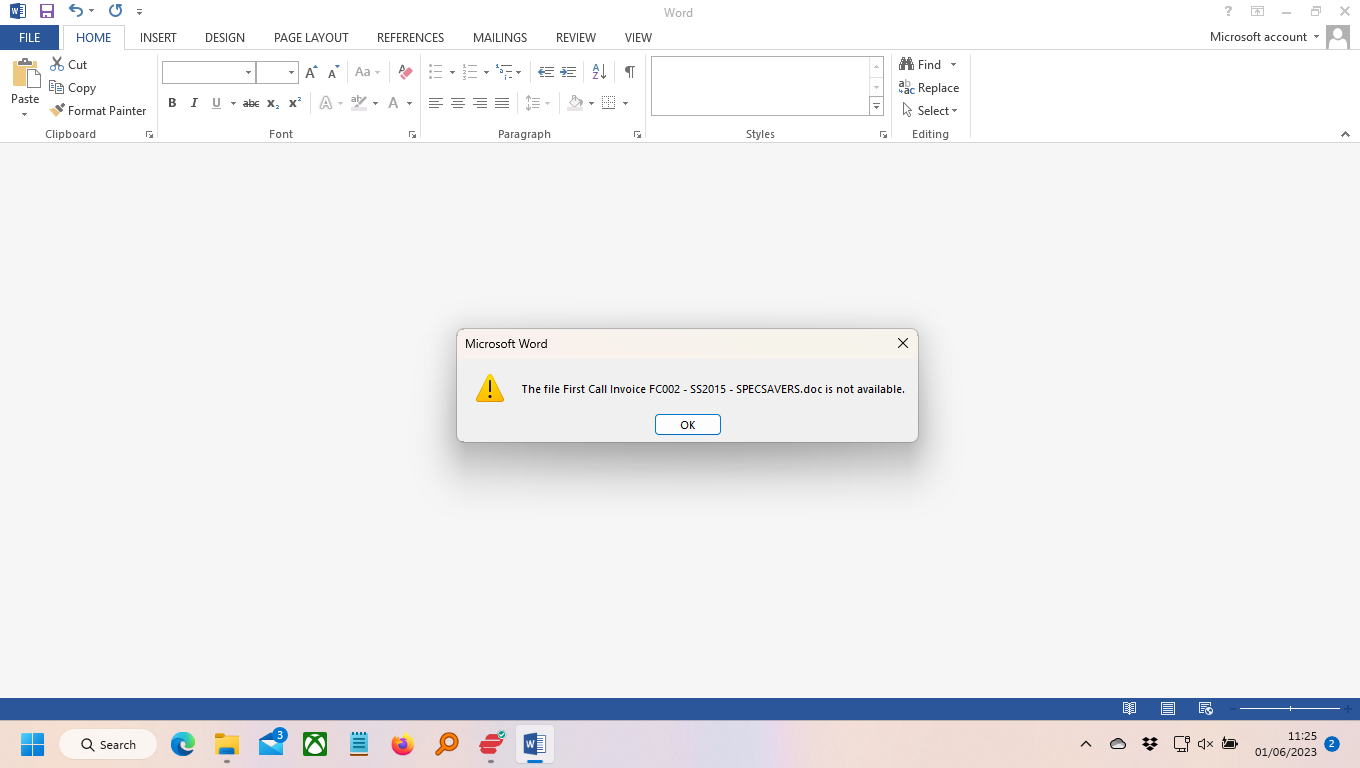Toggle Superscript formatting
Viewport: 1360px width, 768px height.
(x=295, y=103)
